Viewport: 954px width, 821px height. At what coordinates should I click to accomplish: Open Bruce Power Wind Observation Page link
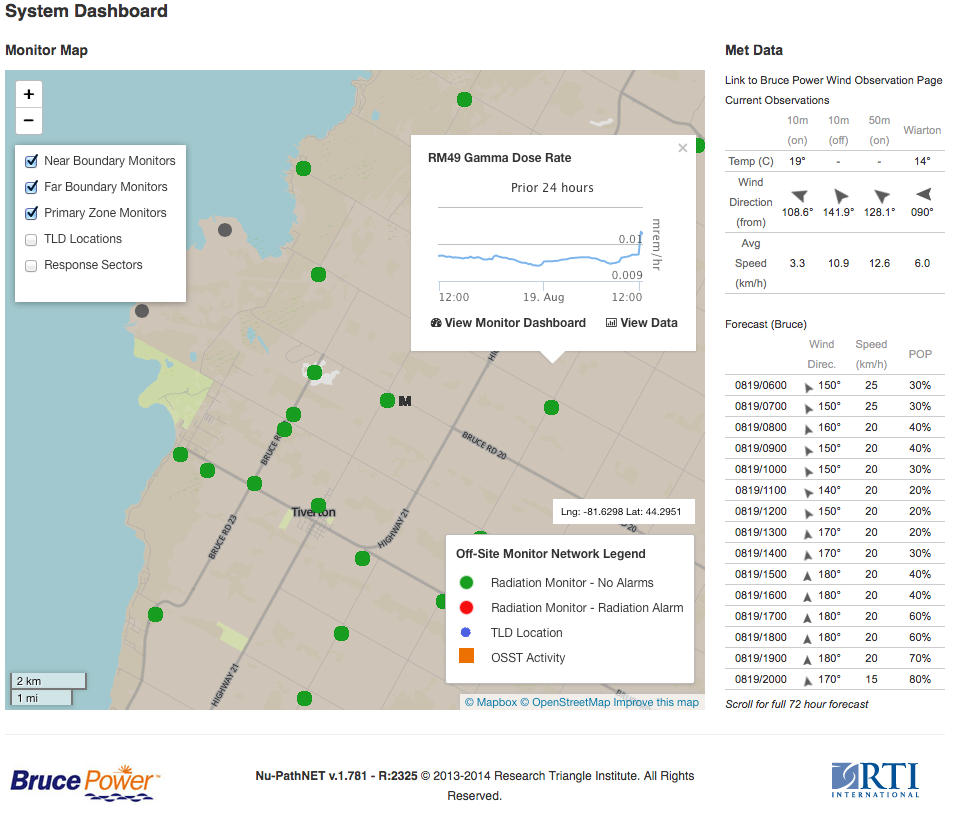point(833,80)
